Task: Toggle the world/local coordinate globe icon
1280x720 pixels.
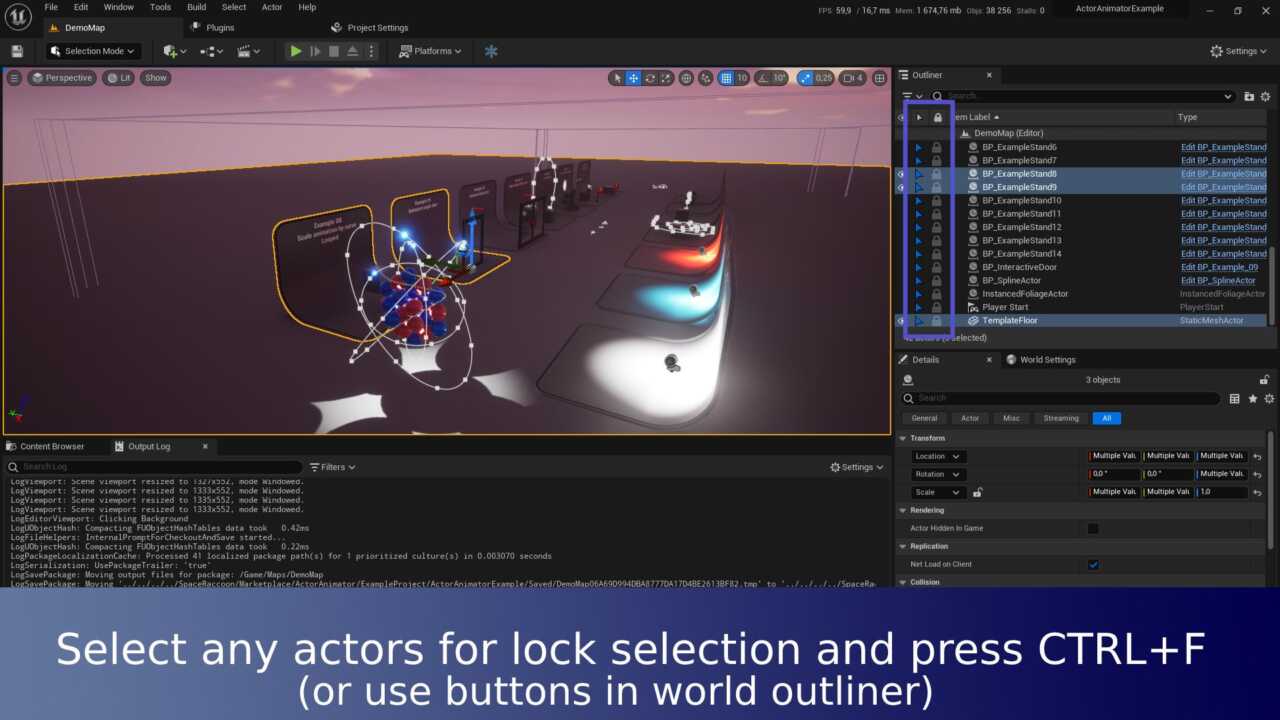Action: pyautogui.click(x=687, y=78)
